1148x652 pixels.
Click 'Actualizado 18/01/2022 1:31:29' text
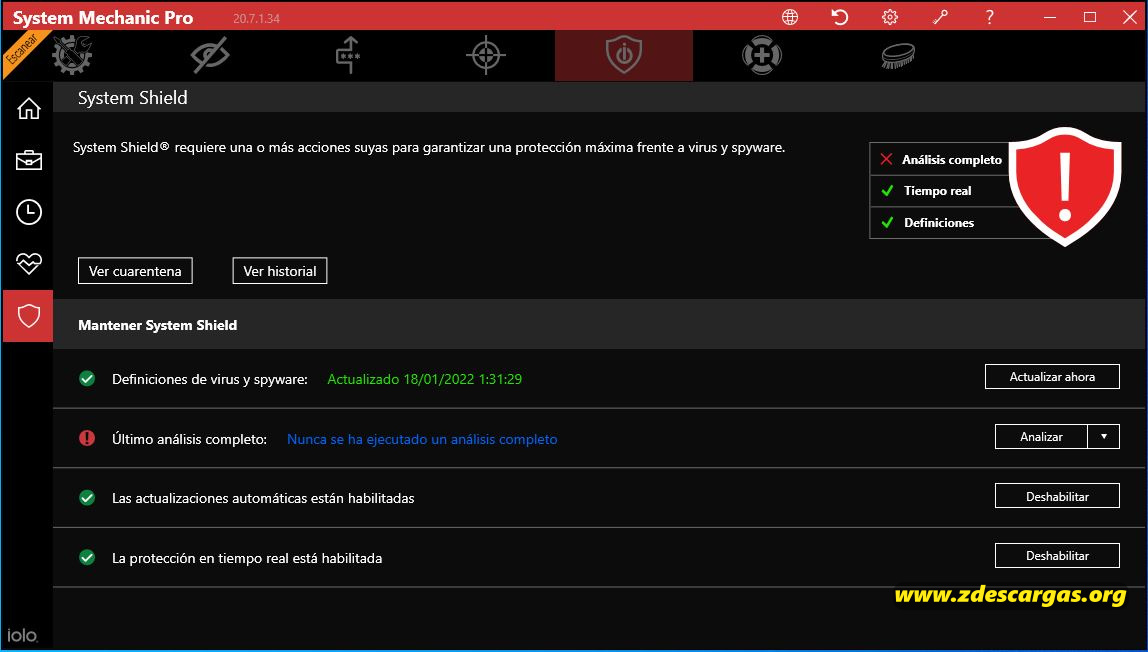coord(425,379)
